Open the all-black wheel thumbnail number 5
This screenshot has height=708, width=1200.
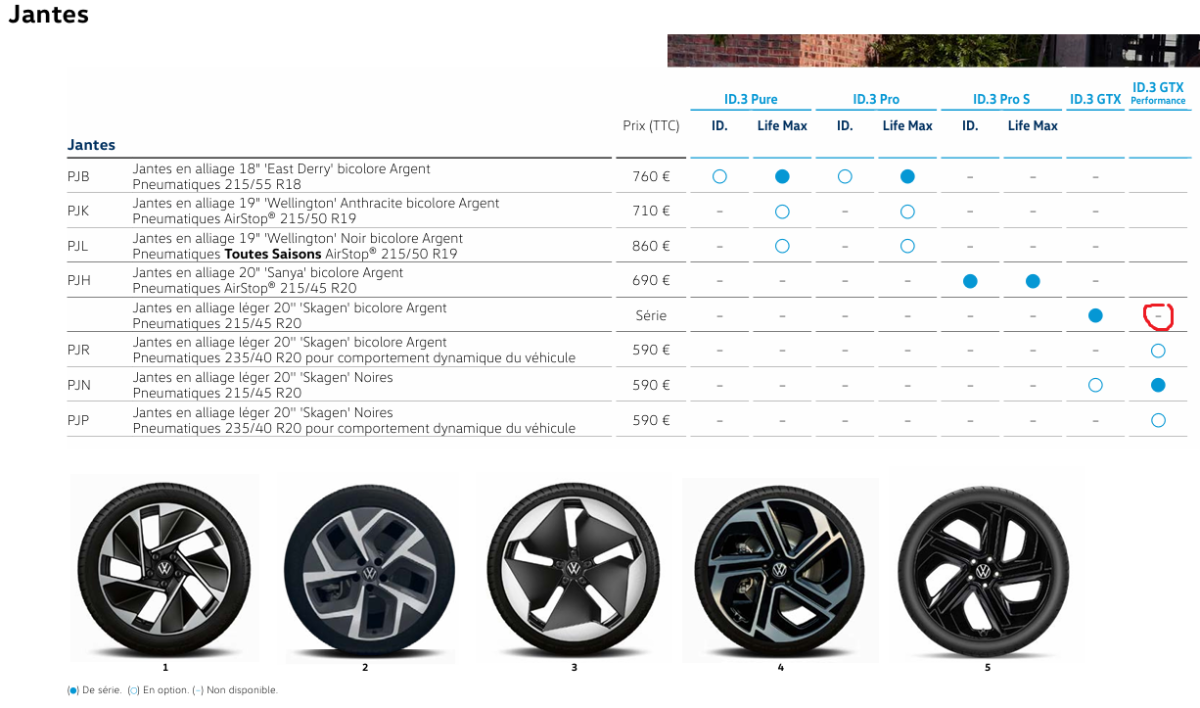pyautogui.click(x=985, y=570)
